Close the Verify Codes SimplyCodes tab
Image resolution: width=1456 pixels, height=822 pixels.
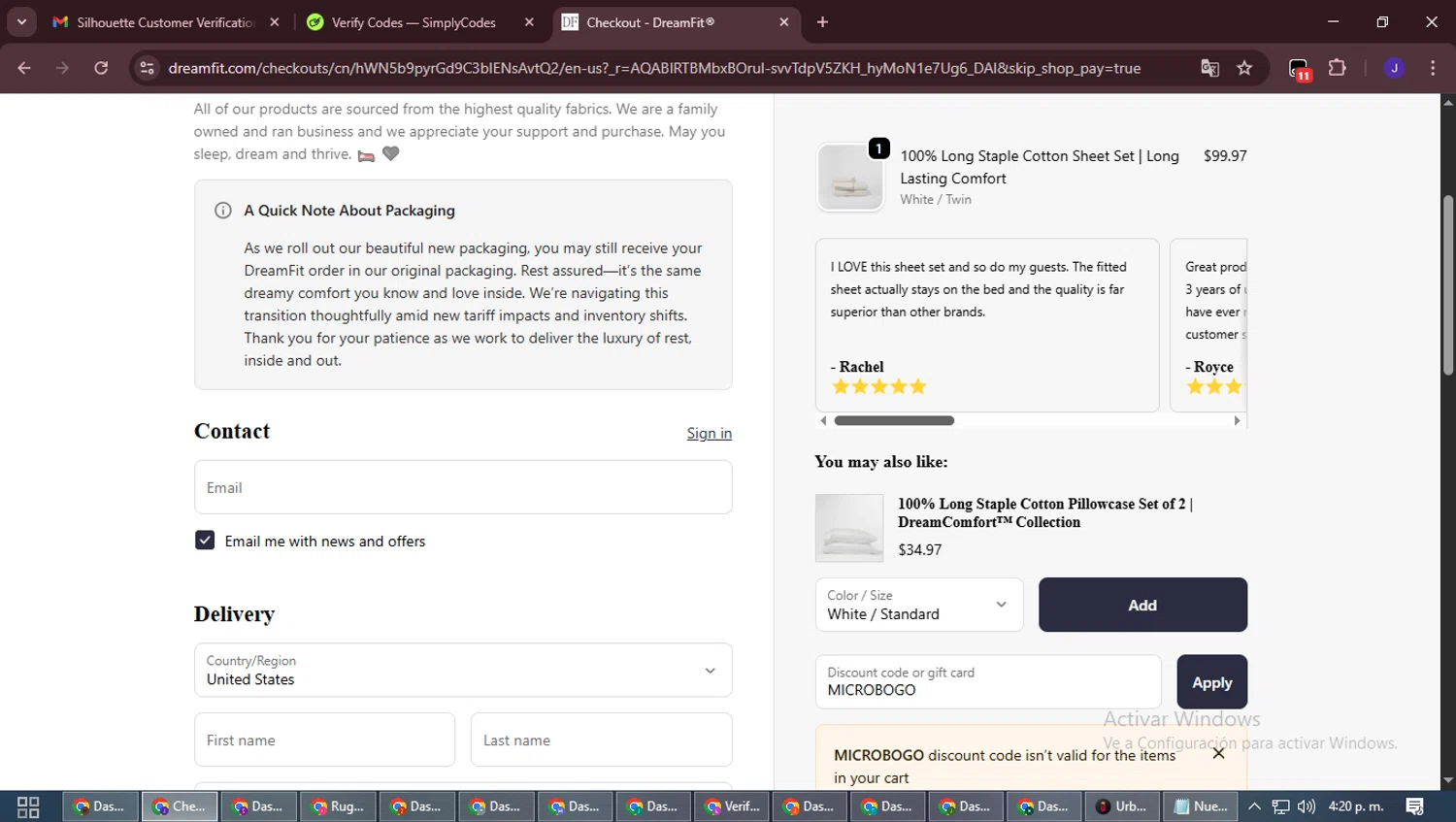coord(529,22)
